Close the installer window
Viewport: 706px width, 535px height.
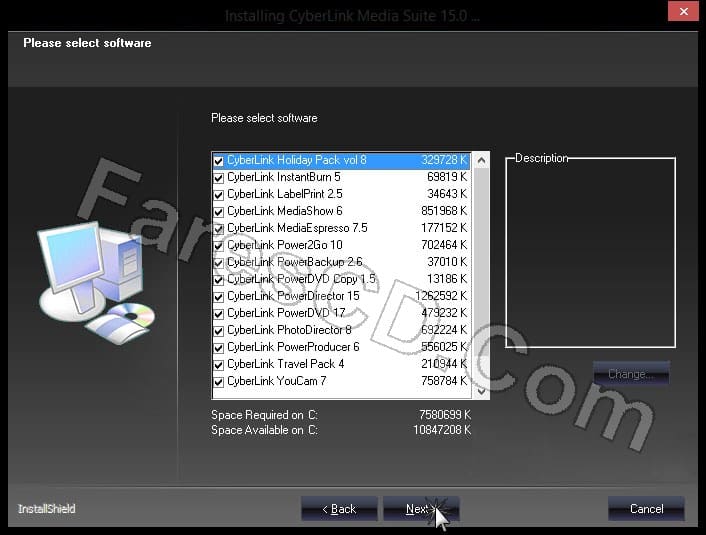point(683,11)
